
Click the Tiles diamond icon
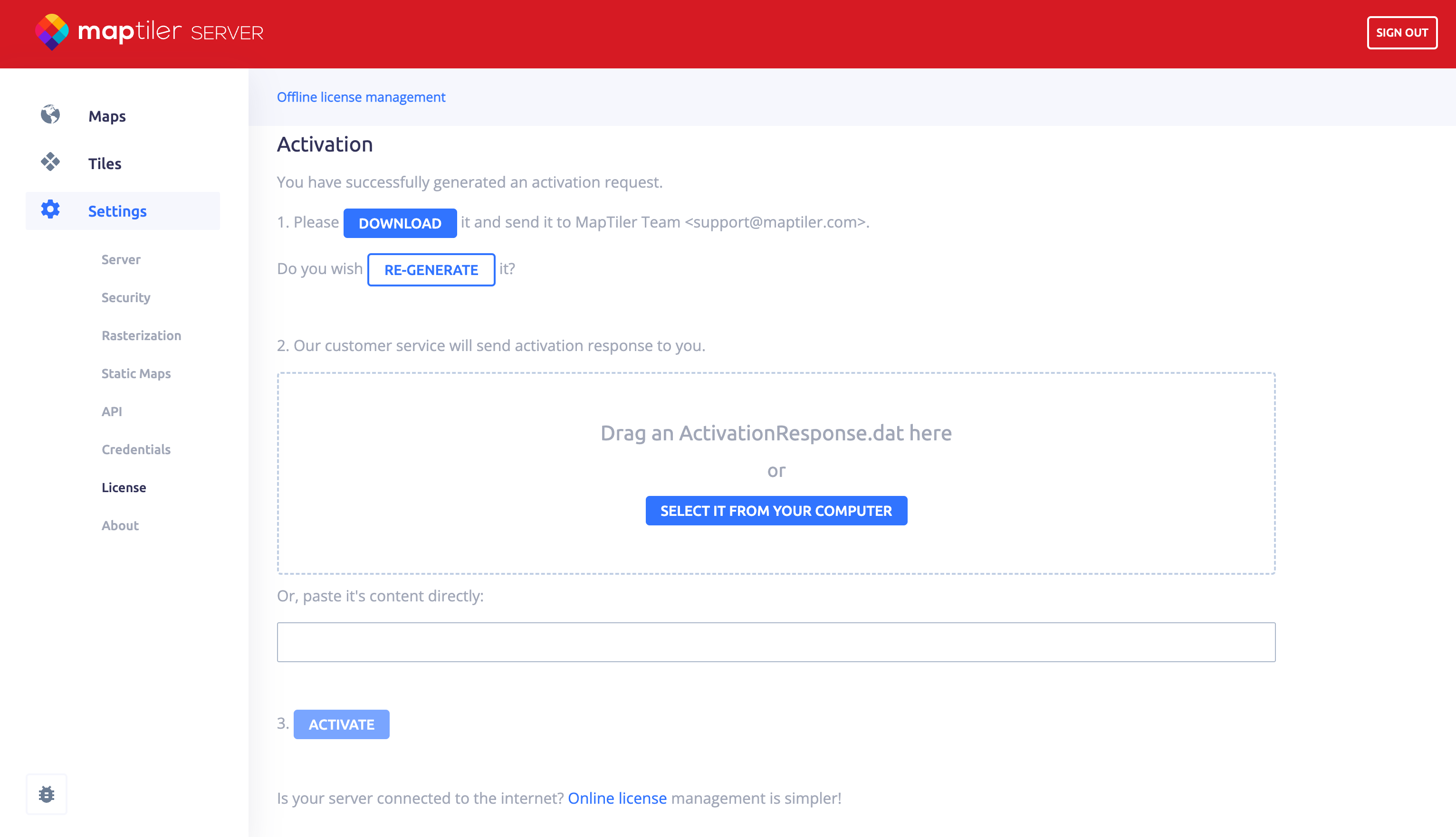point(50,162)
